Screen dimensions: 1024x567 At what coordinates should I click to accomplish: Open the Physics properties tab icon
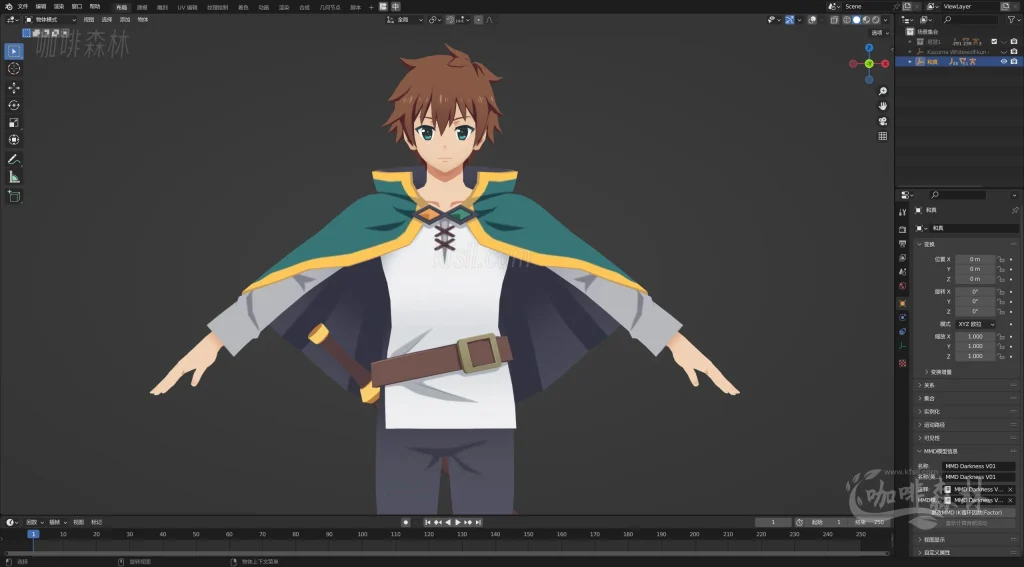(903, 317)
